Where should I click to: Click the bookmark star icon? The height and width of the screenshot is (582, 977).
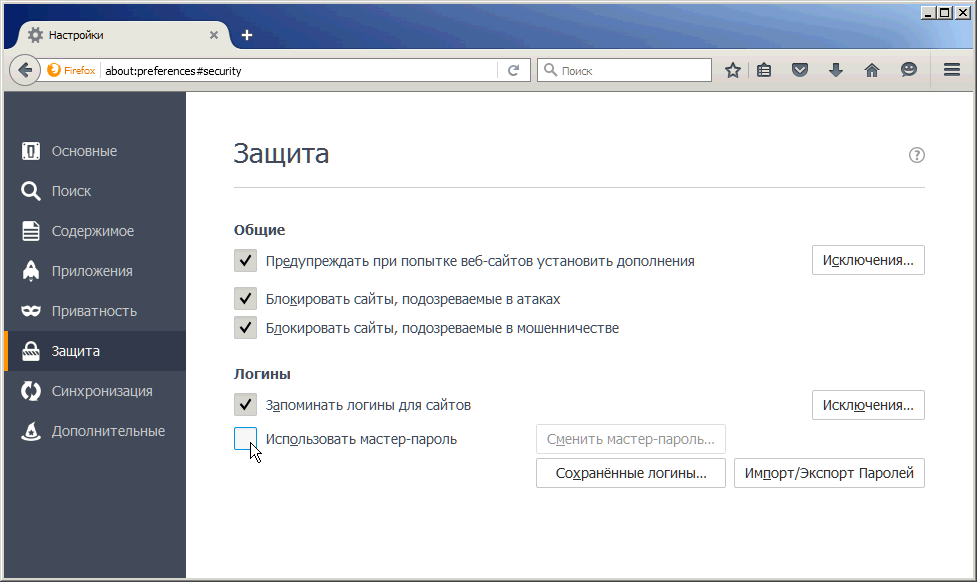pyautogui.click(x=733, y=70)
